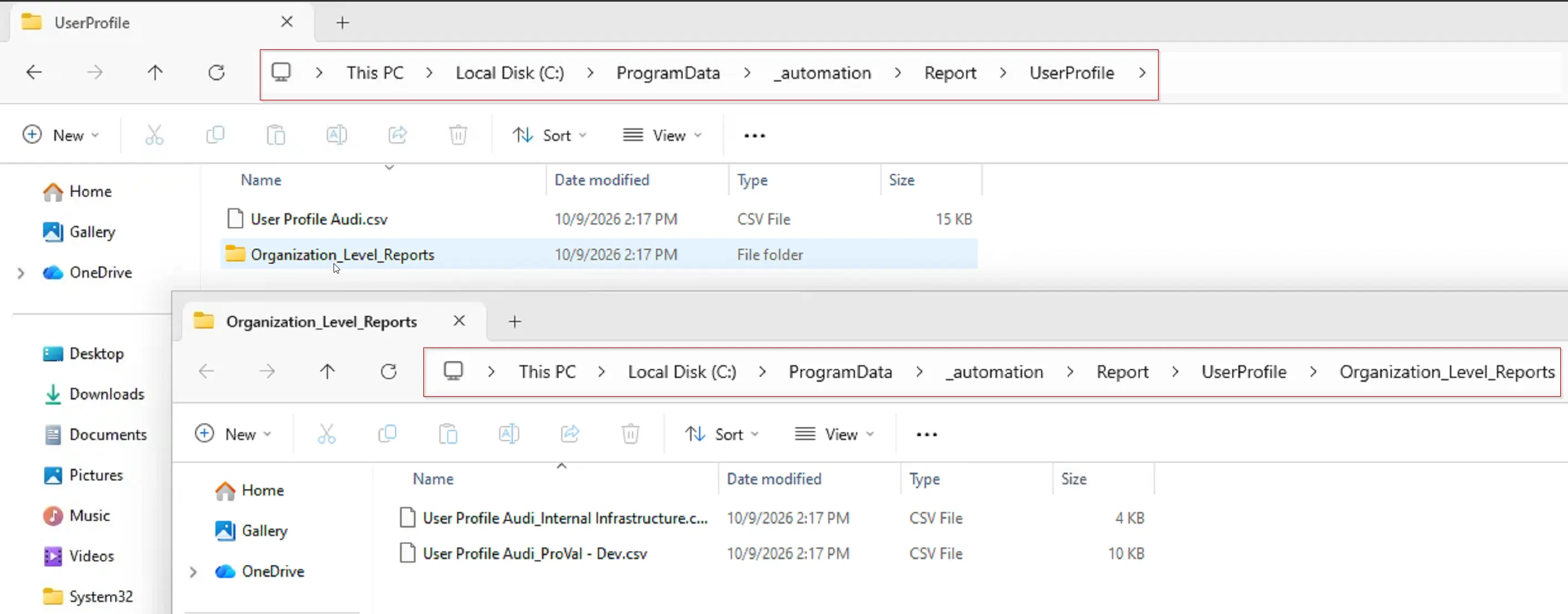Click Delete icon in Organization_Level_Reports window
This screenshot has height=614, width=1568.
pos(630,434)
